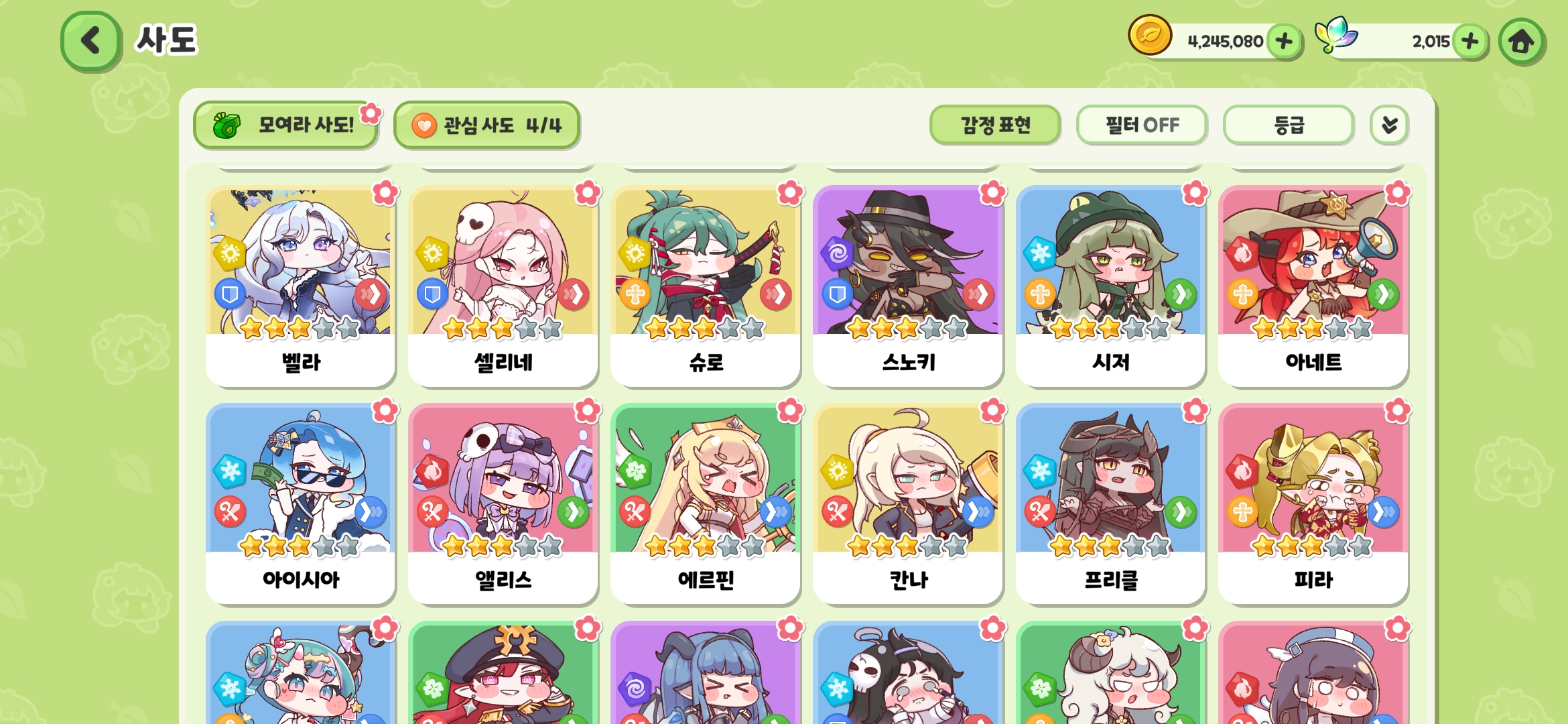The width and height of the screenshot is (1568, 724).
Task: Open the 필터 OFF filter options
Action: click(x=1142, y=125)
